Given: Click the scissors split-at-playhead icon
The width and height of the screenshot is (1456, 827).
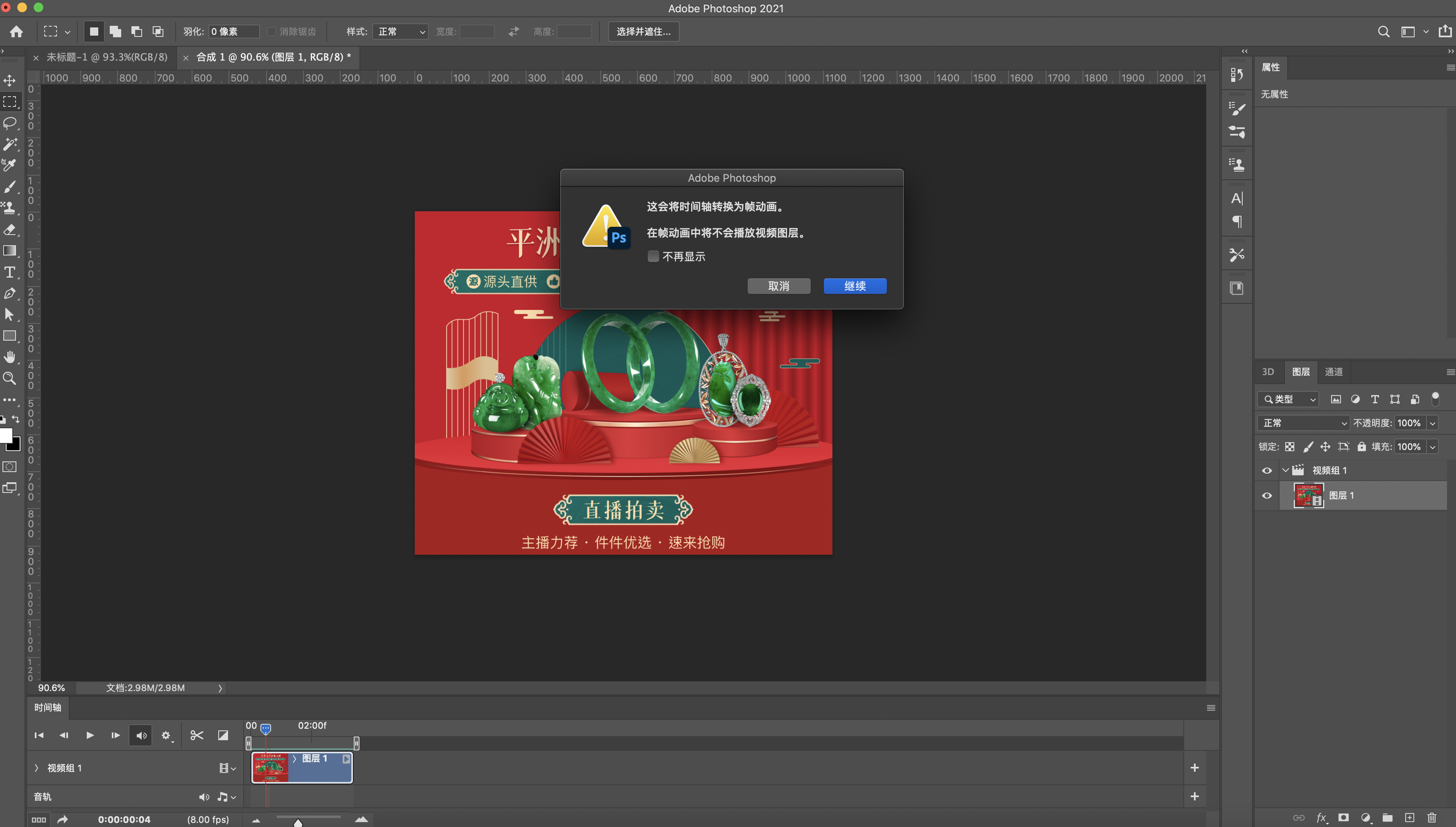Looking at the screenshot, I should 197,735.
